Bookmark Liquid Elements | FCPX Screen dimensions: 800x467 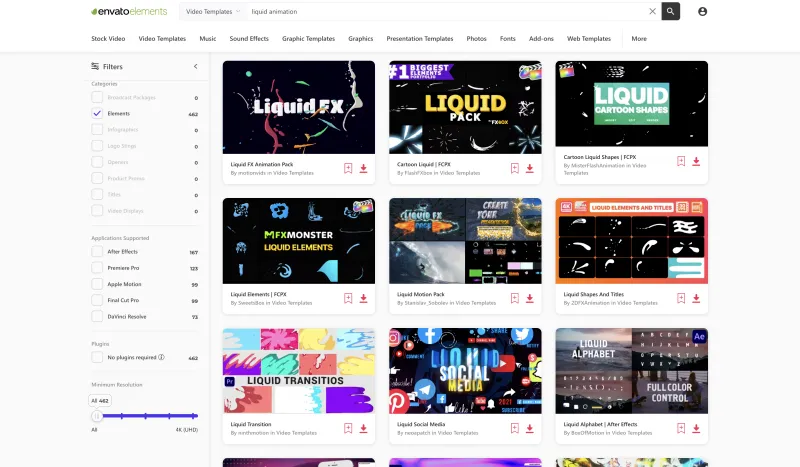click(348, 298)
